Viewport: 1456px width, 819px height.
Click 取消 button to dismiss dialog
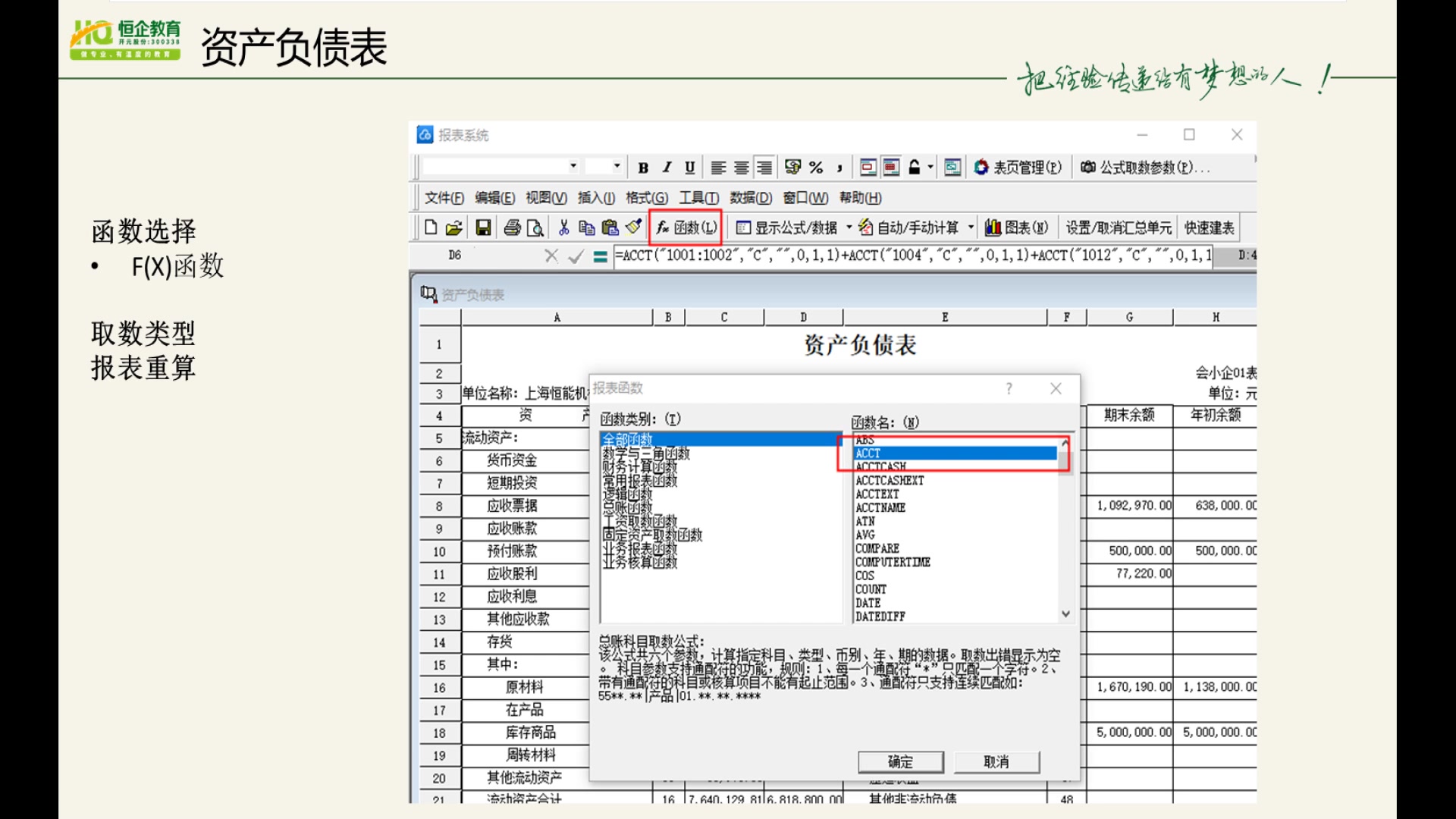996,762
